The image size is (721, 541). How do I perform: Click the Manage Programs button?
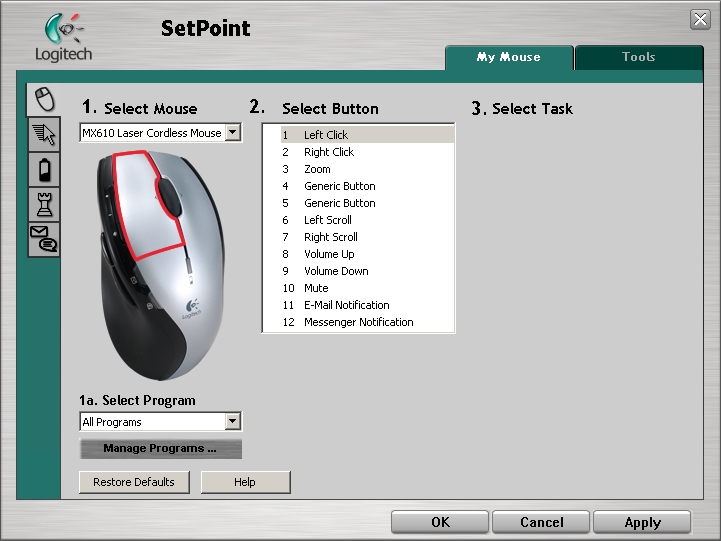(160, 449)
